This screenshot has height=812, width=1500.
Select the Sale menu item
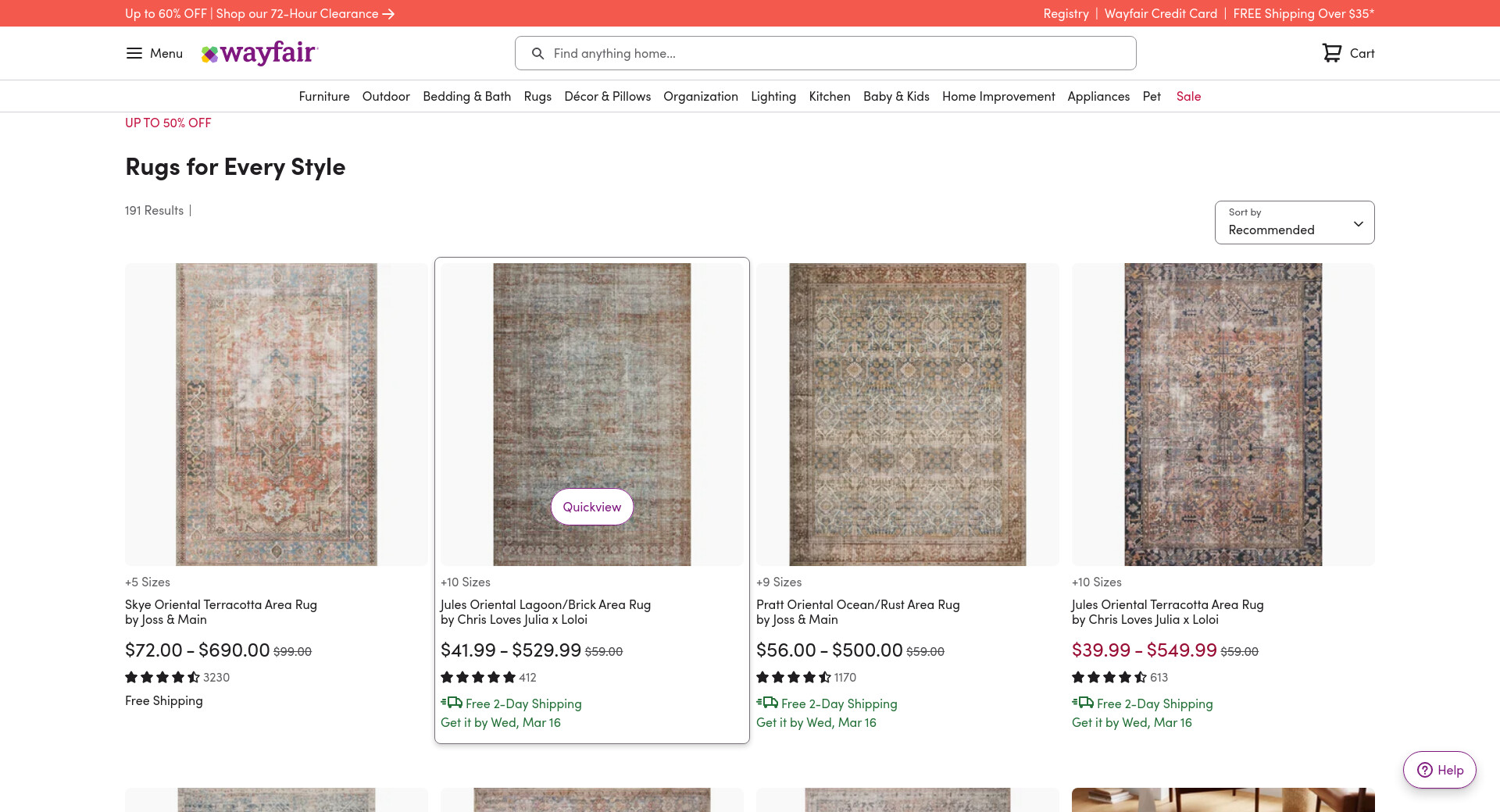pyautogui.click(x=1188, y=96)
